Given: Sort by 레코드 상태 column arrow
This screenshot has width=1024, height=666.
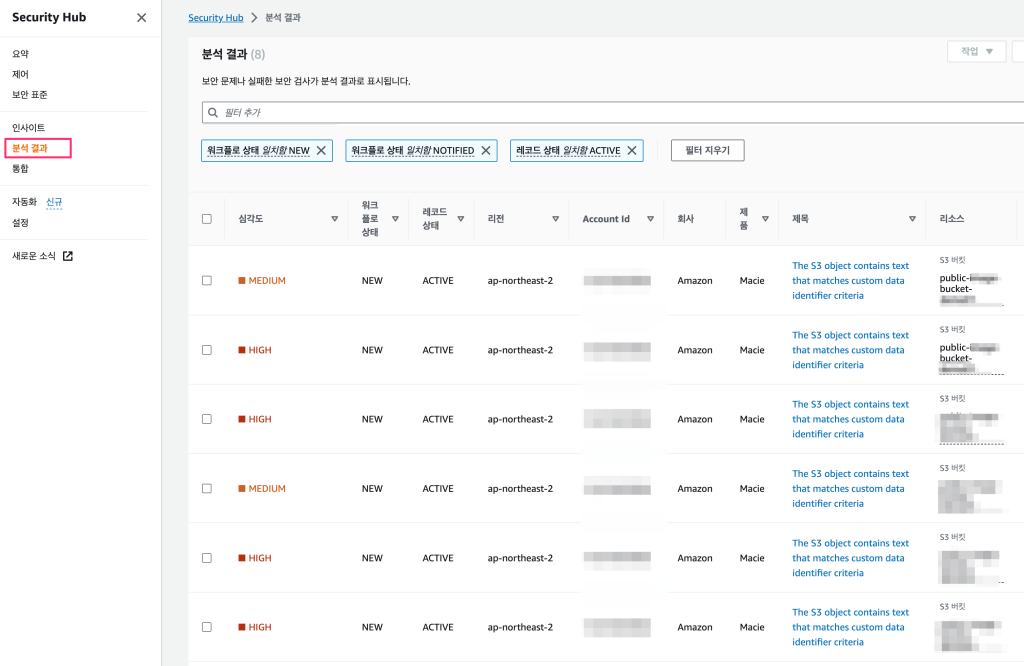Looking at the screenshot, I should 460,219.
